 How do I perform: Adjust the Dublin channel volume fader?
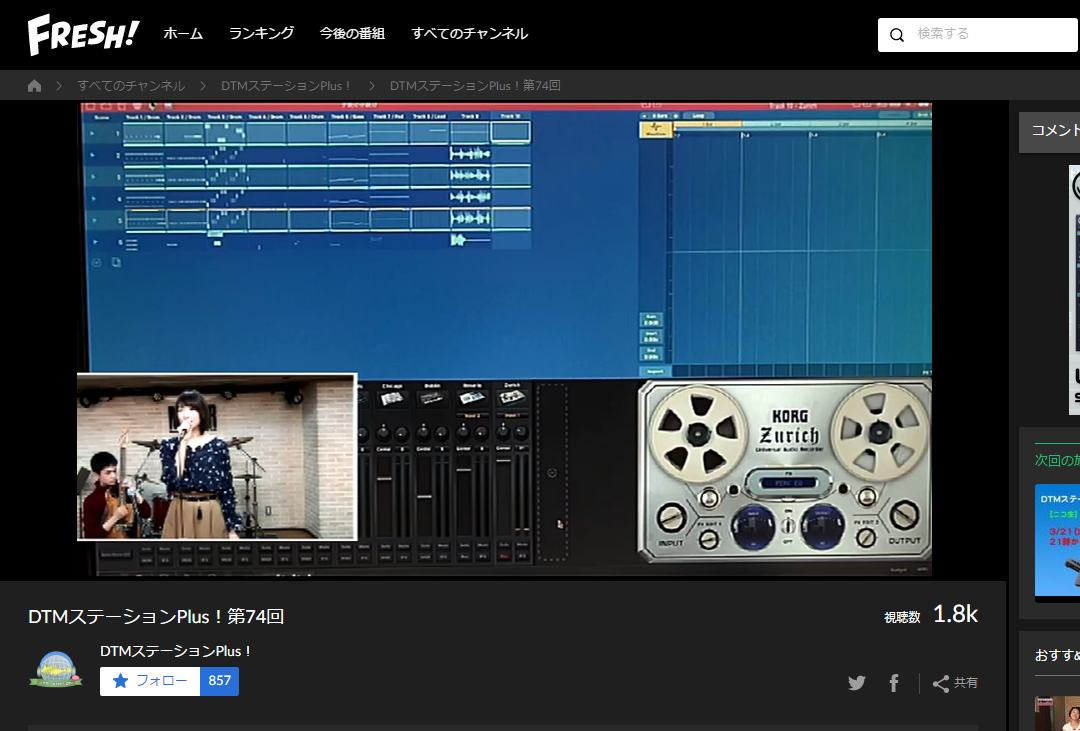[x=424, y=495]
